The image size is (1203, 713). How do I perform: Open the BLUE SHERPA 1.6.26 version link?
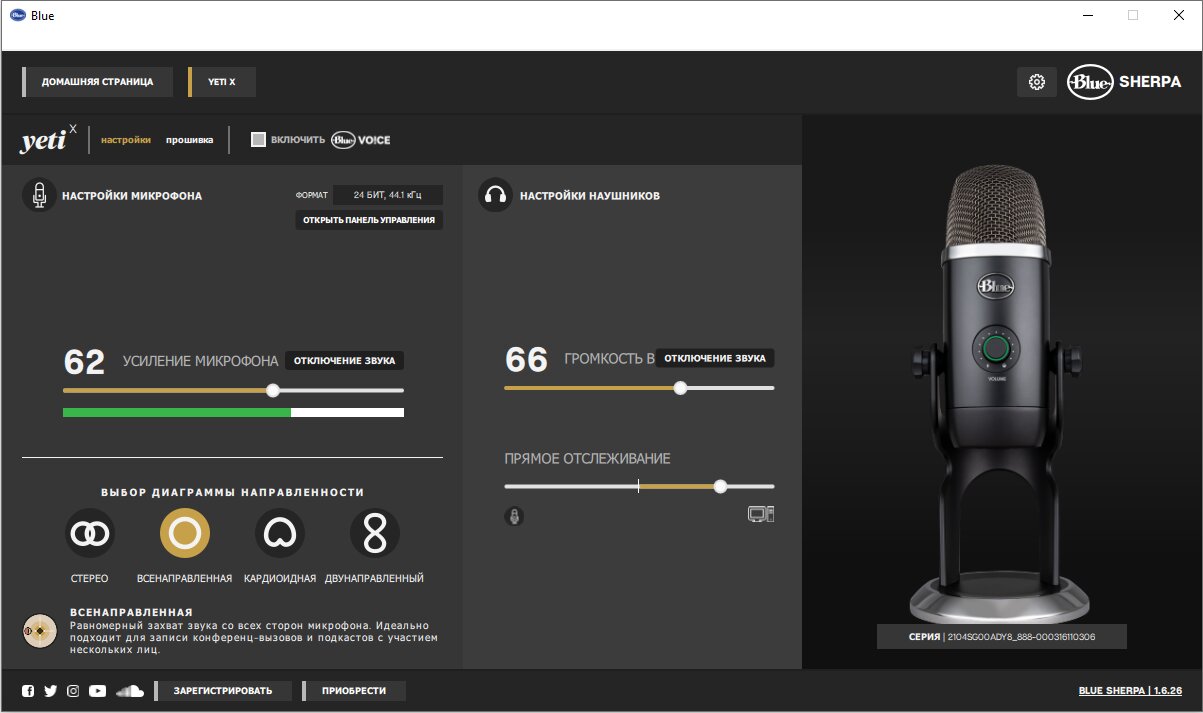(1130, 691)
